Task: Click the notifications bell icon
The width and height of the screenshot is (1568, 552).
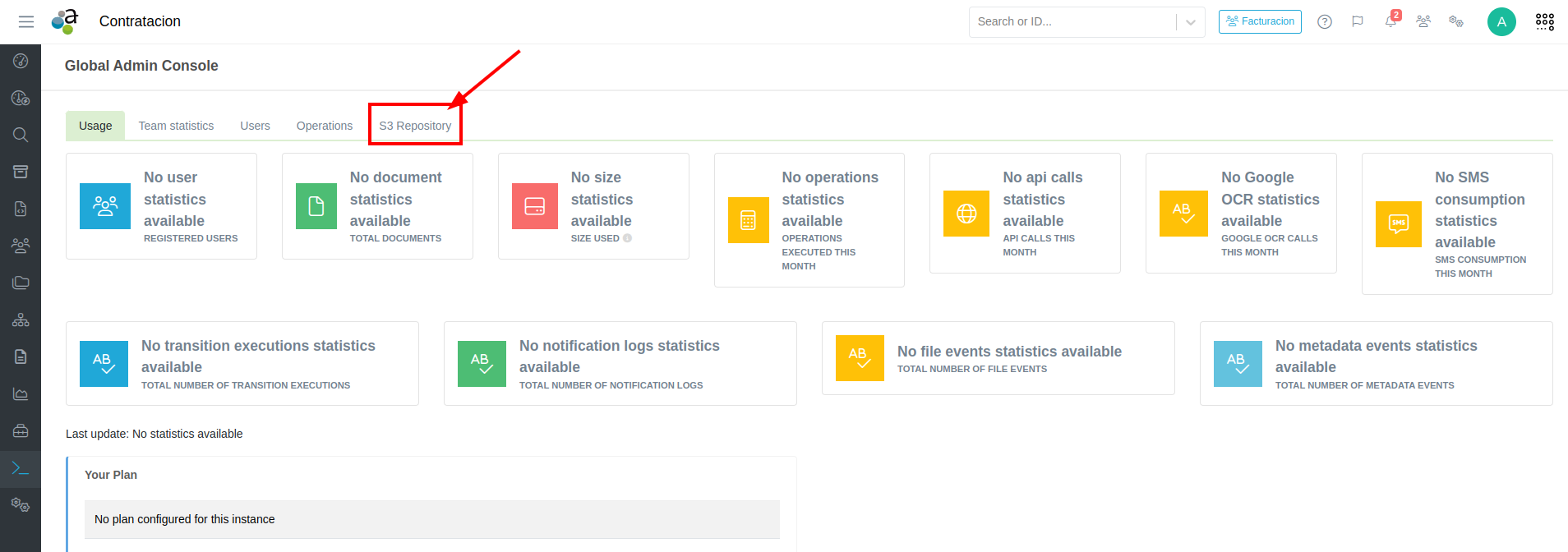Action: (x=1390, y=21)
